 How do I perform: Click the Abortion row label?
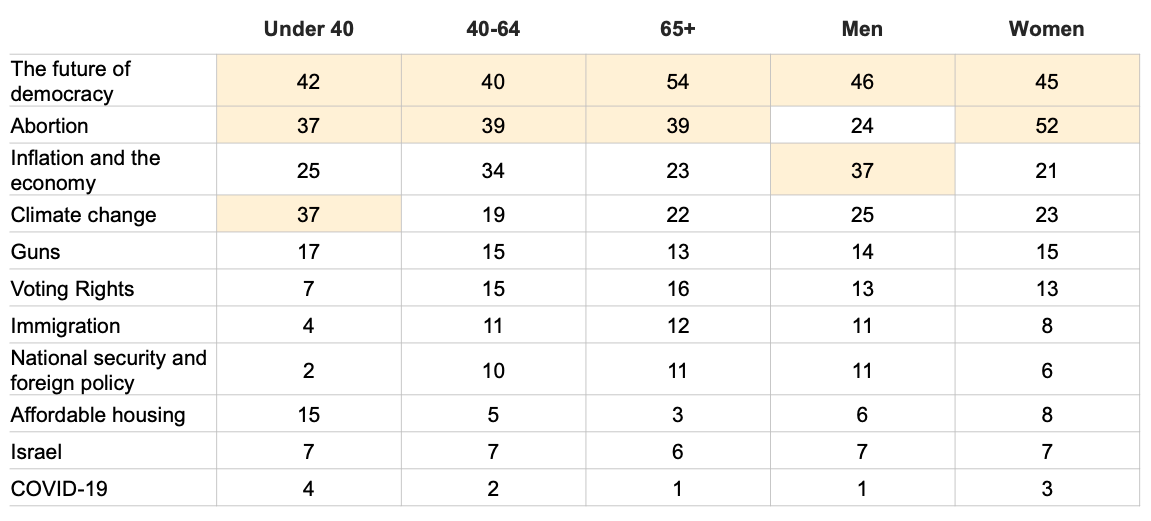click(49, 126)
